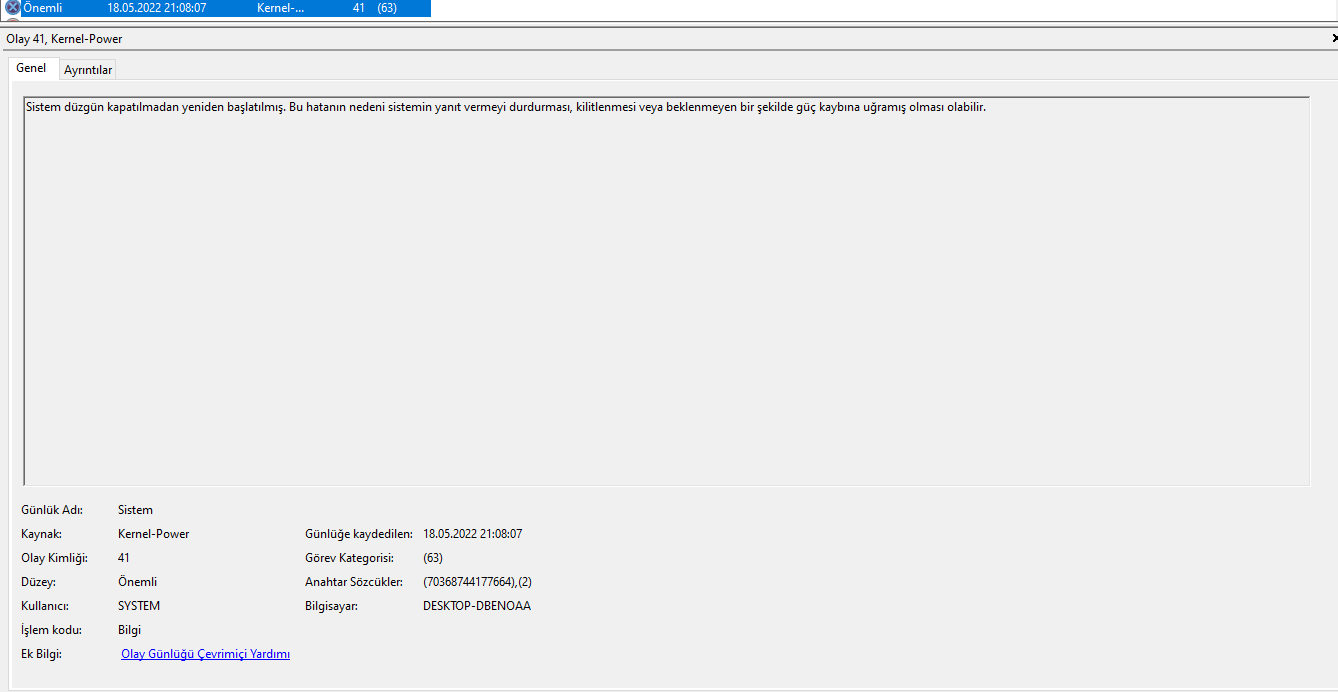The width and height of the screenshot is (1338, 692).
Task: Click the Kaynak label
Action: pos(41,534)
